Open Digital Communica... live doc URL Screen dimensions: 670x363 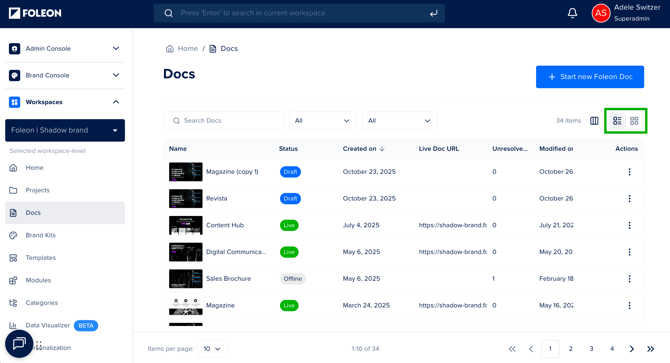(x=453, y=252)
